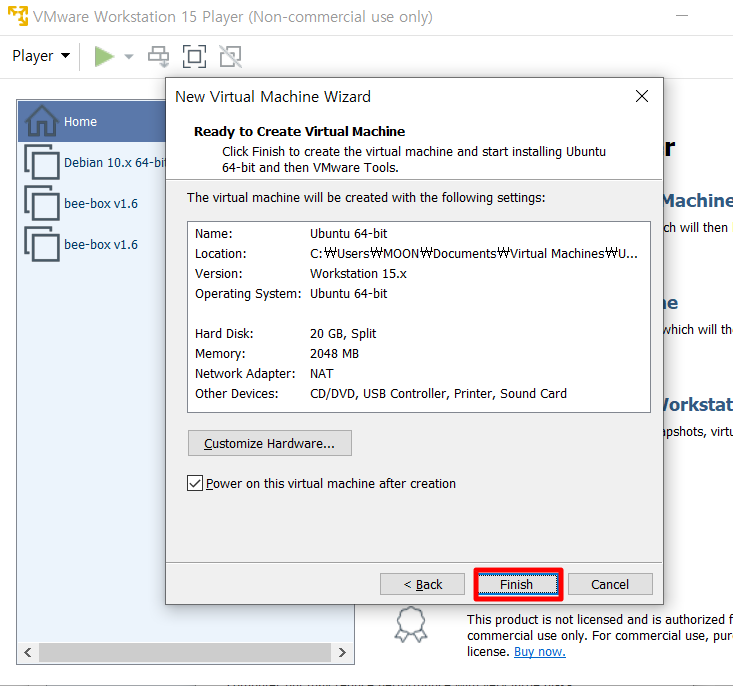Click the 'Workstation 15.x' version value
This screenshot has width=733, height=686.
(x=358, y=274)
